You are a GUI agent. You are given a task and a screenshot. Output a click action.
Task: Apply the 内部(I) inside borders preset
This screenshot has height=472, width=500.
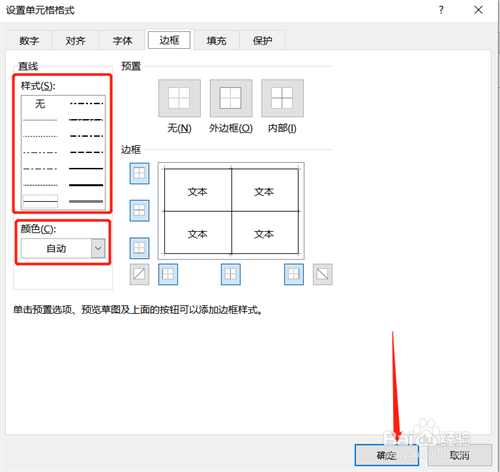(282, 98)
